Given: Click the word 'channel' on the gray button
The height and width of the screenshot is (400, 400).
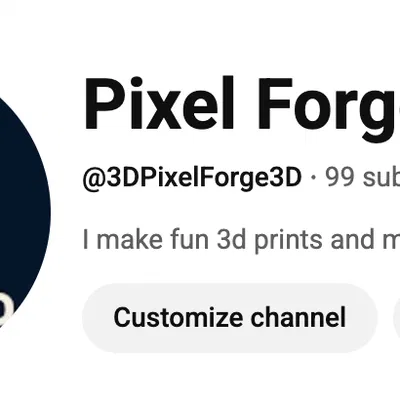Looking at the screenshot, I should click(x=298, y=317).
